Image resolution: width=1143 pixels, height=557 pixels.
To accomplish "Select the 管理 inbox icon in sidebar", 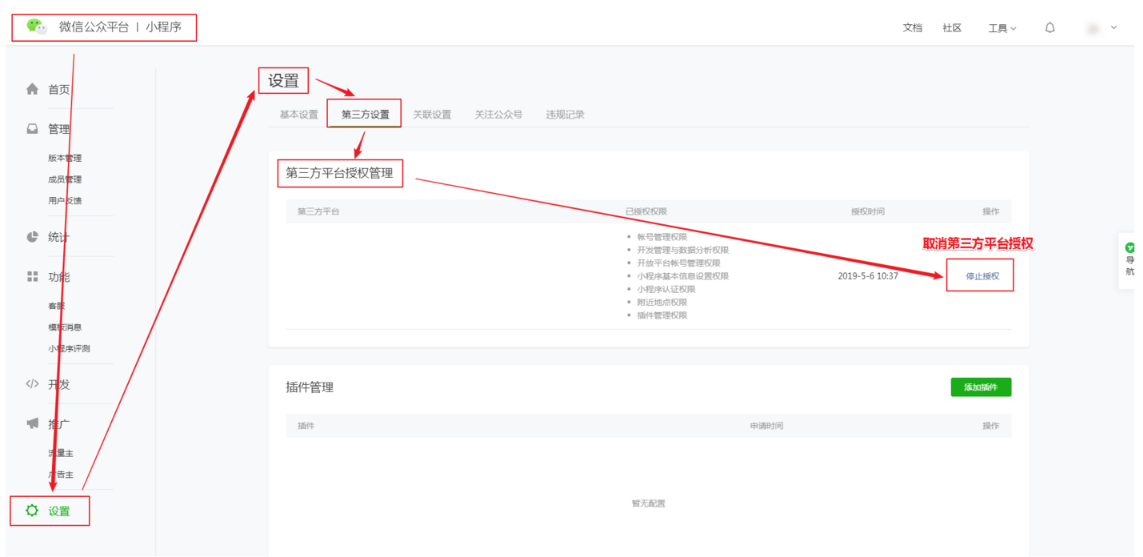I will 32,129.
